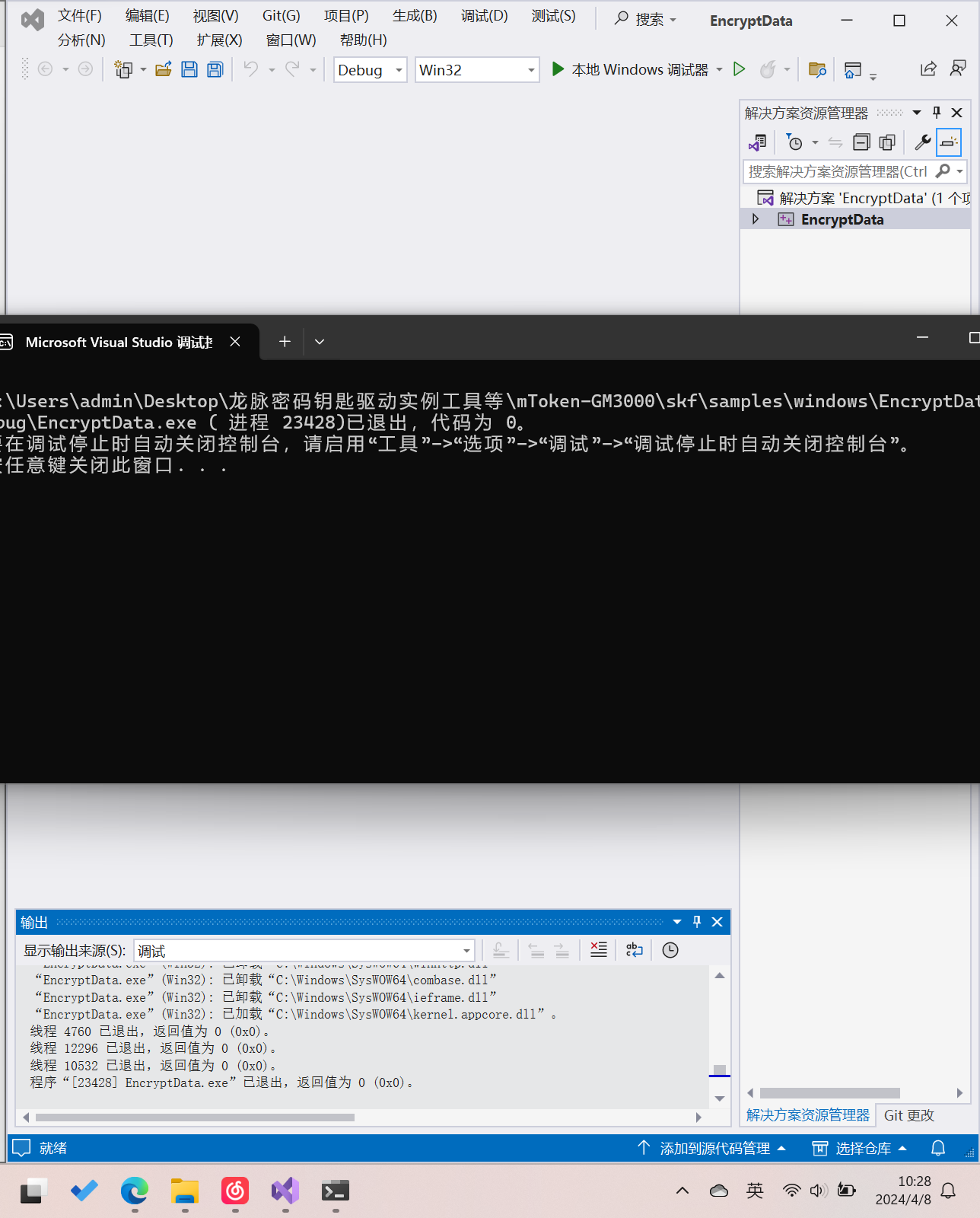Click the undo arrow icon
Image resolution: width=980 pixels, height=1218 pixels.
click(x=251, y=69)
